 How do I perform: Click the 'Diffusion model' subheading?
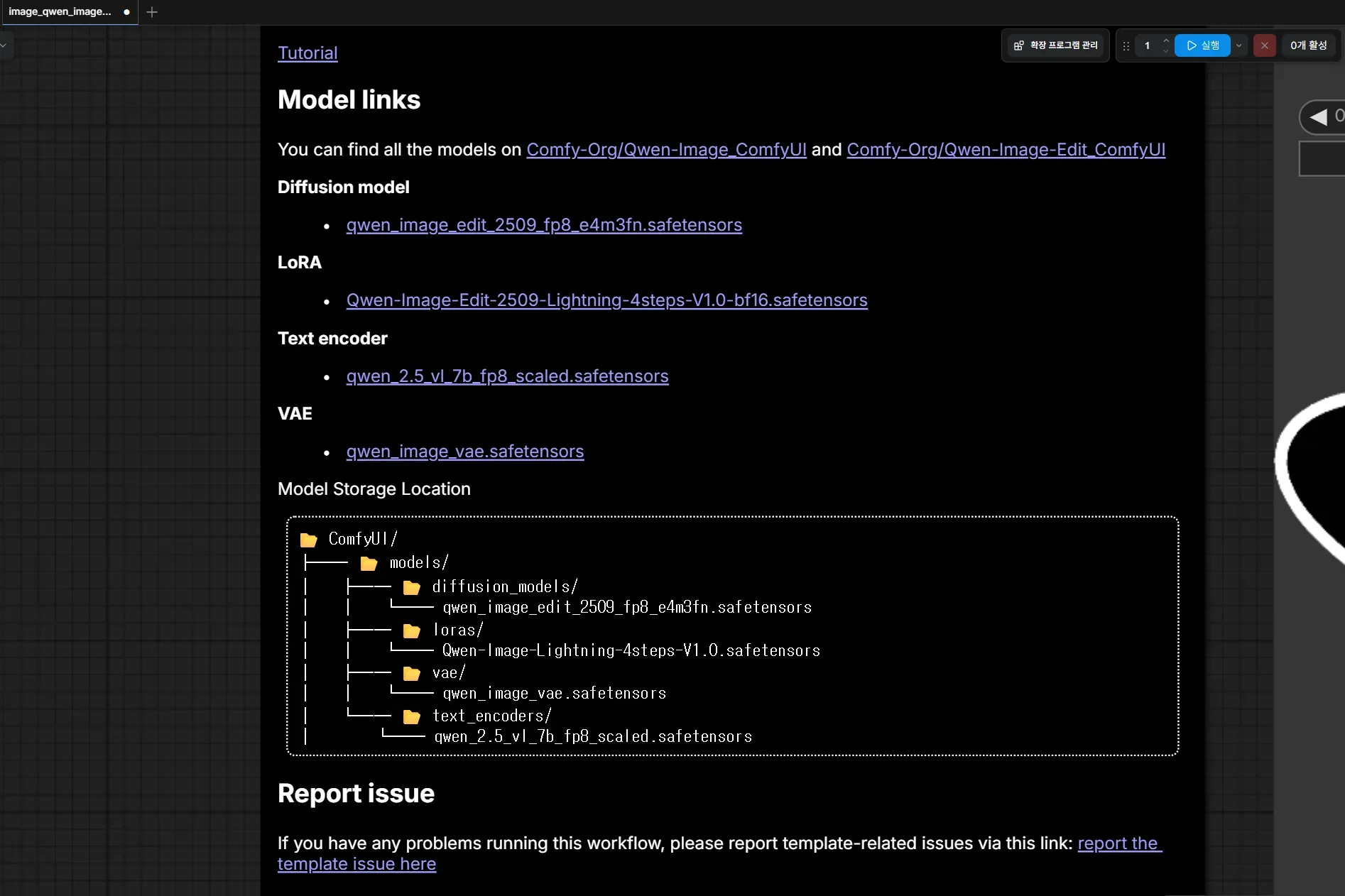tap(344, 187)
